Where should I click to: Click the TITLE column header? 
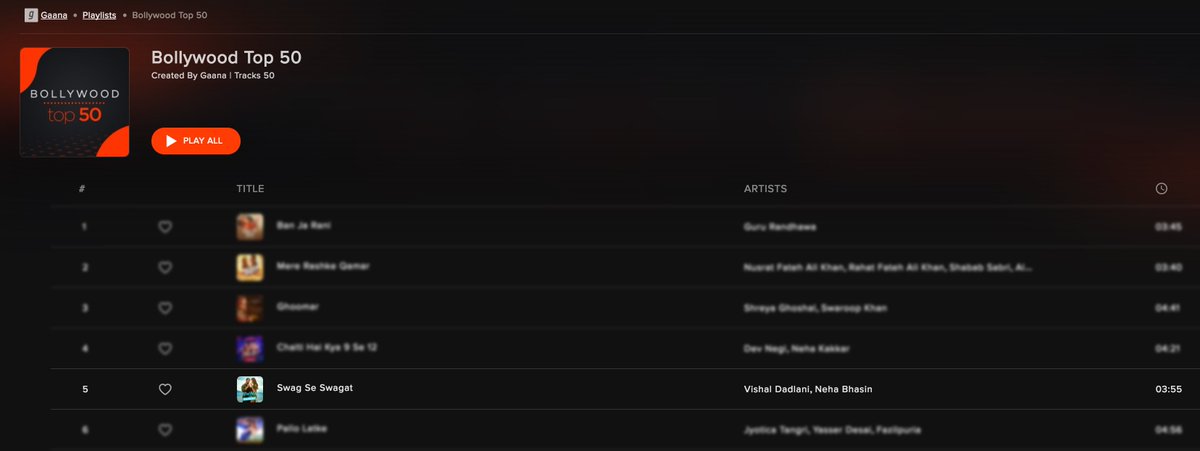point(250,189)
